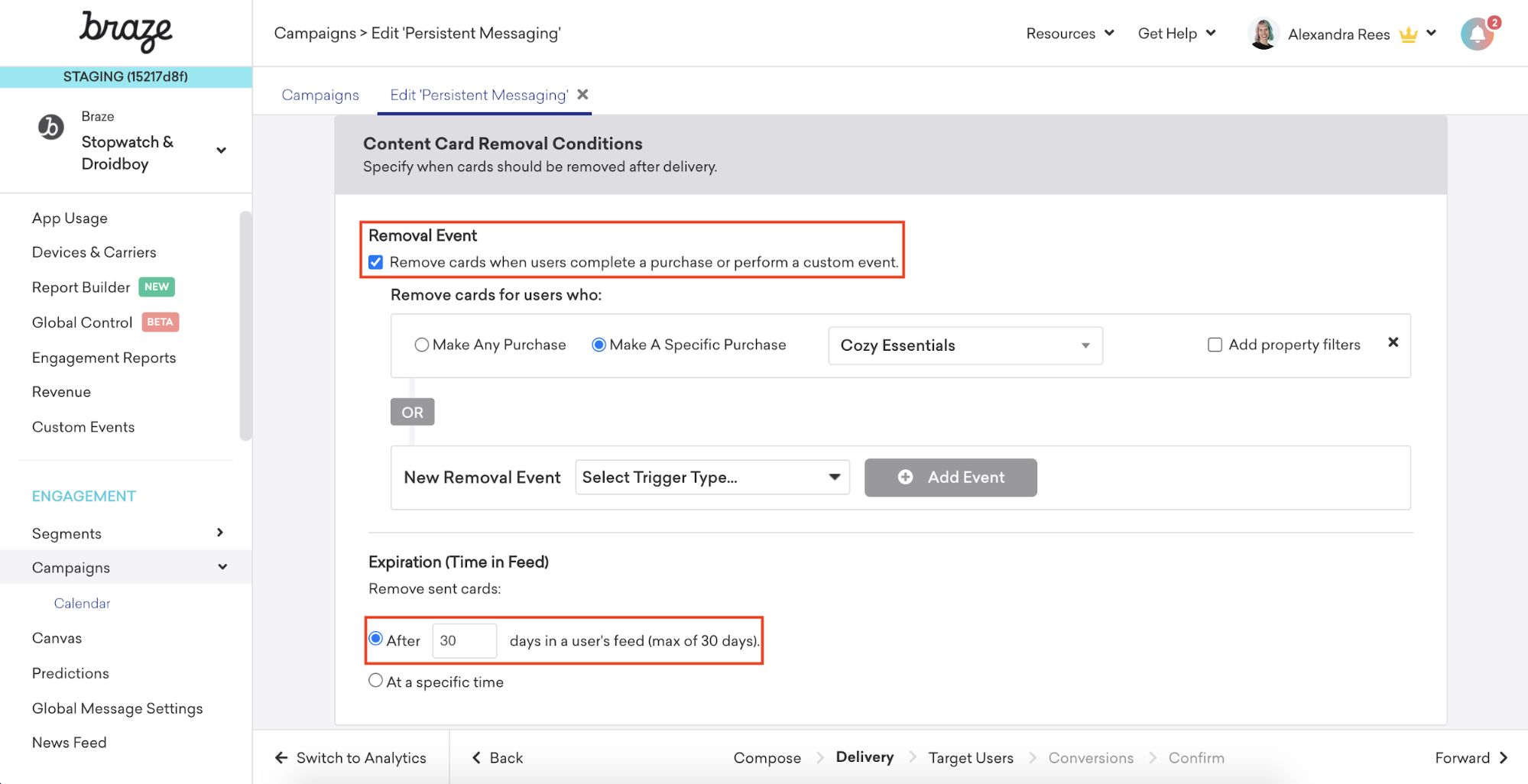The width and height of the screenshot is (1528, 784).
Task: Click the days-in-feed number field
Action: coord(464,640)
